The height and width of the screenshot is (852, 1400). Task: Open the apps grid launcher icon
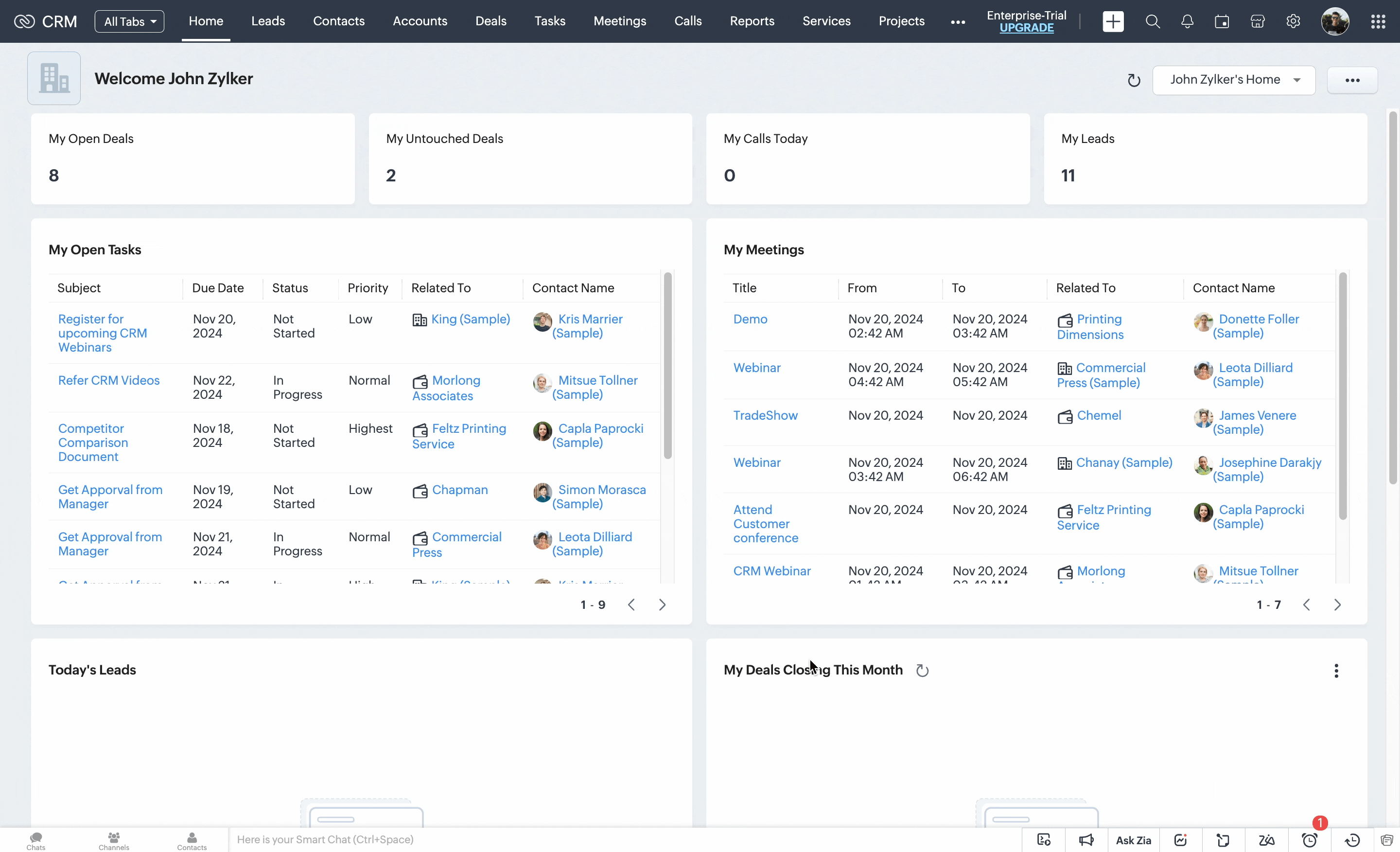tap(1378, 21)
